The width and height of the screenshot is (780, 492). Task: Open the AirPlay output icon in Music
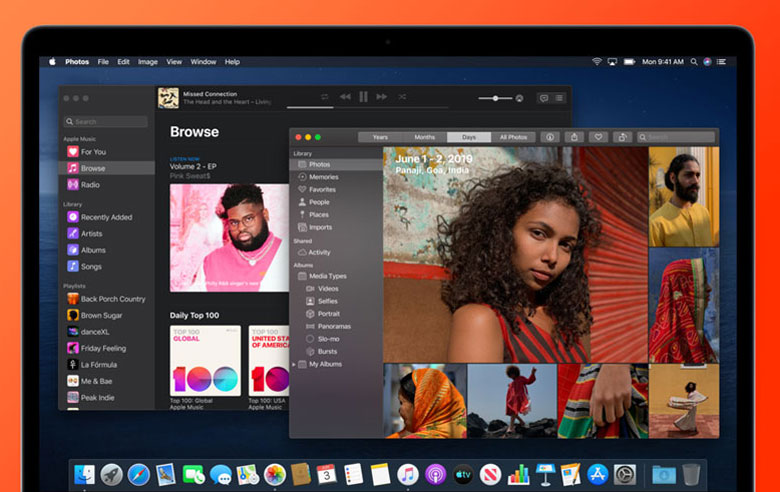tap(519, 98)
